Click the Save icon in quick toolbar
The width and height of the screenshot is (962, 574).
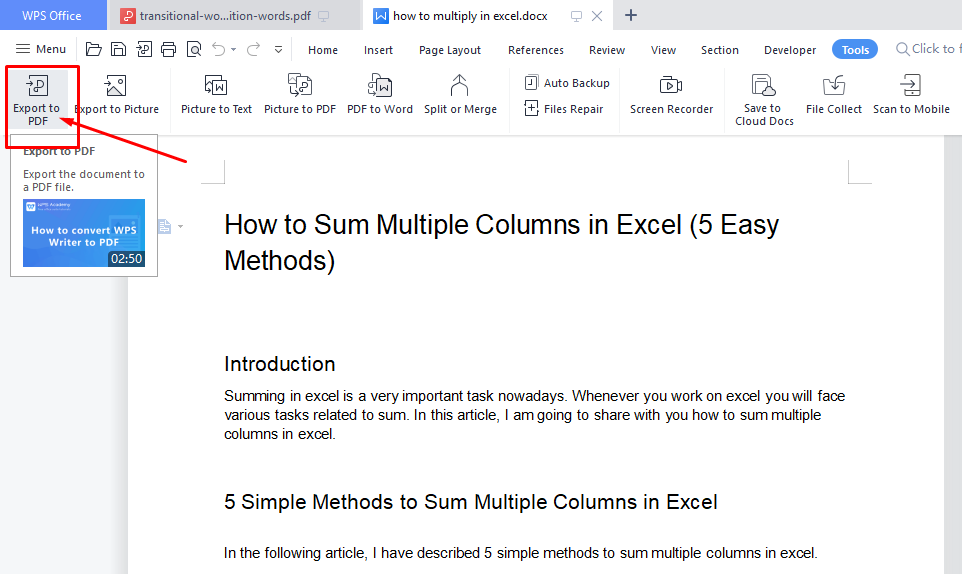pos(118,49)
